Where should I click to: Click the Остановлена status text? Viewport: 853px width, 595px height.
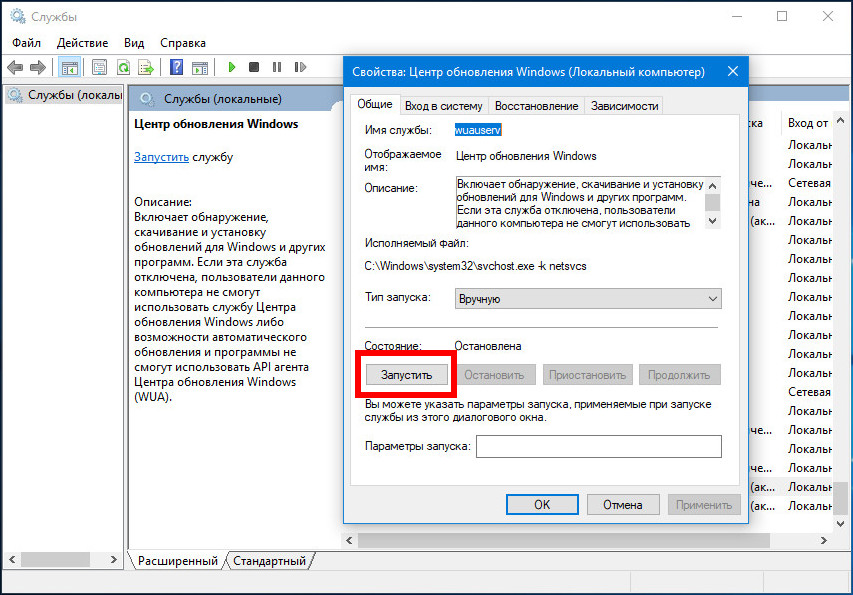pos(488,346)
